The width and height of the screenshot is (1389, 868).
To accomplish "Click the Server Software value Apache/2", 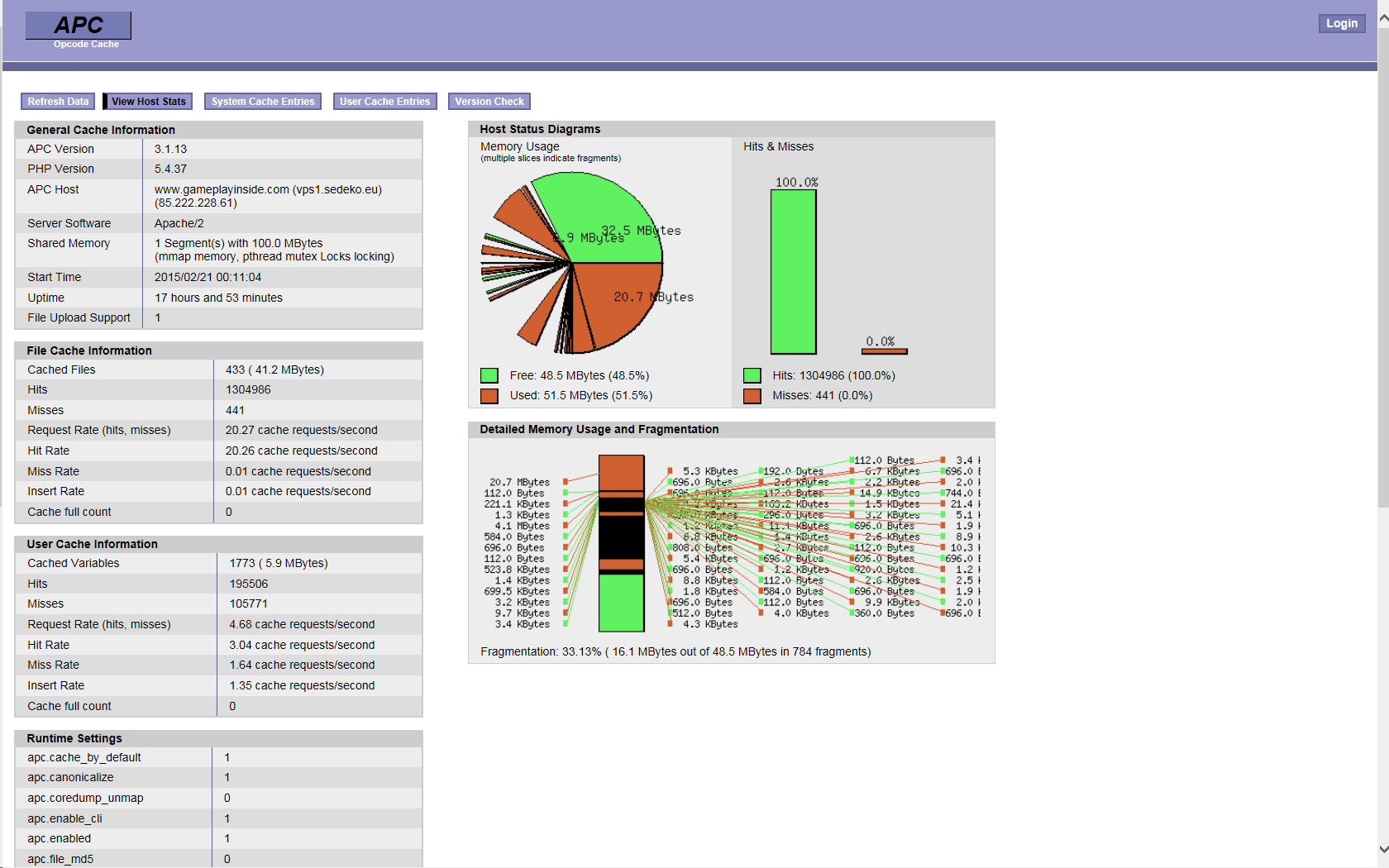I will [x=179, y=223].
